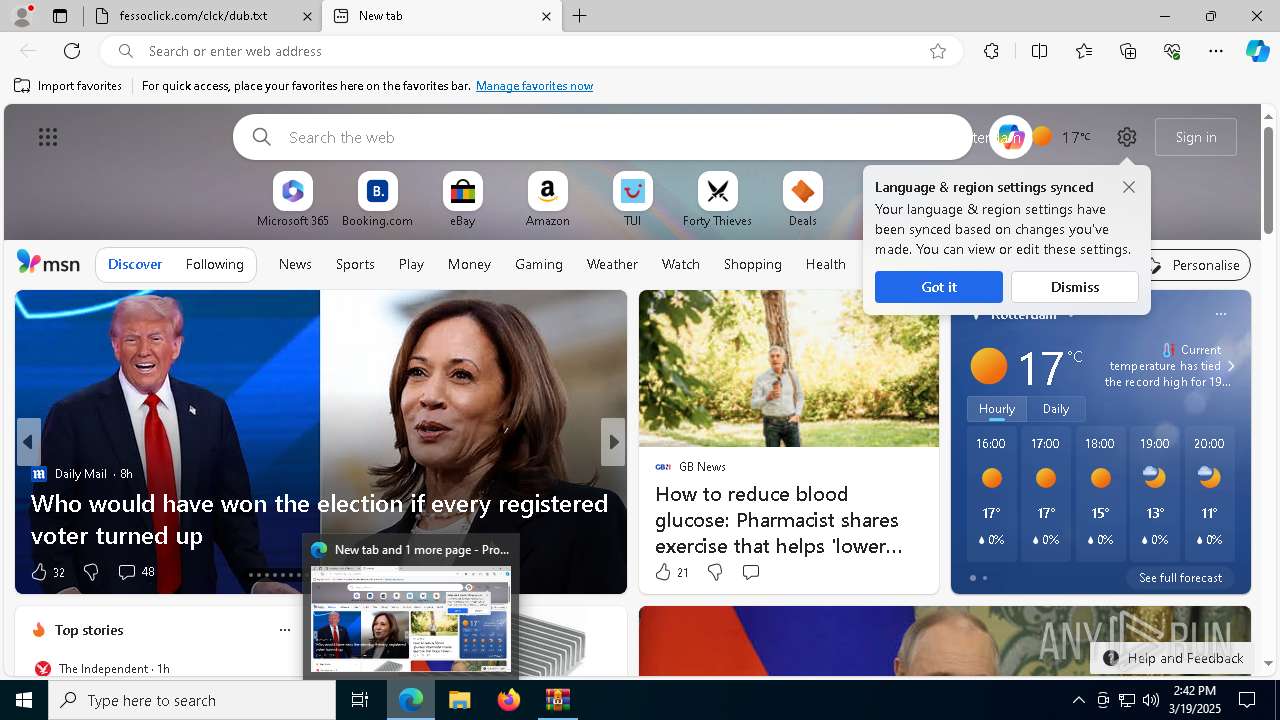Screen dimensions: 1280x720
Task: Open Browser essentials heart icon
Action: [x=1172, y=51]
